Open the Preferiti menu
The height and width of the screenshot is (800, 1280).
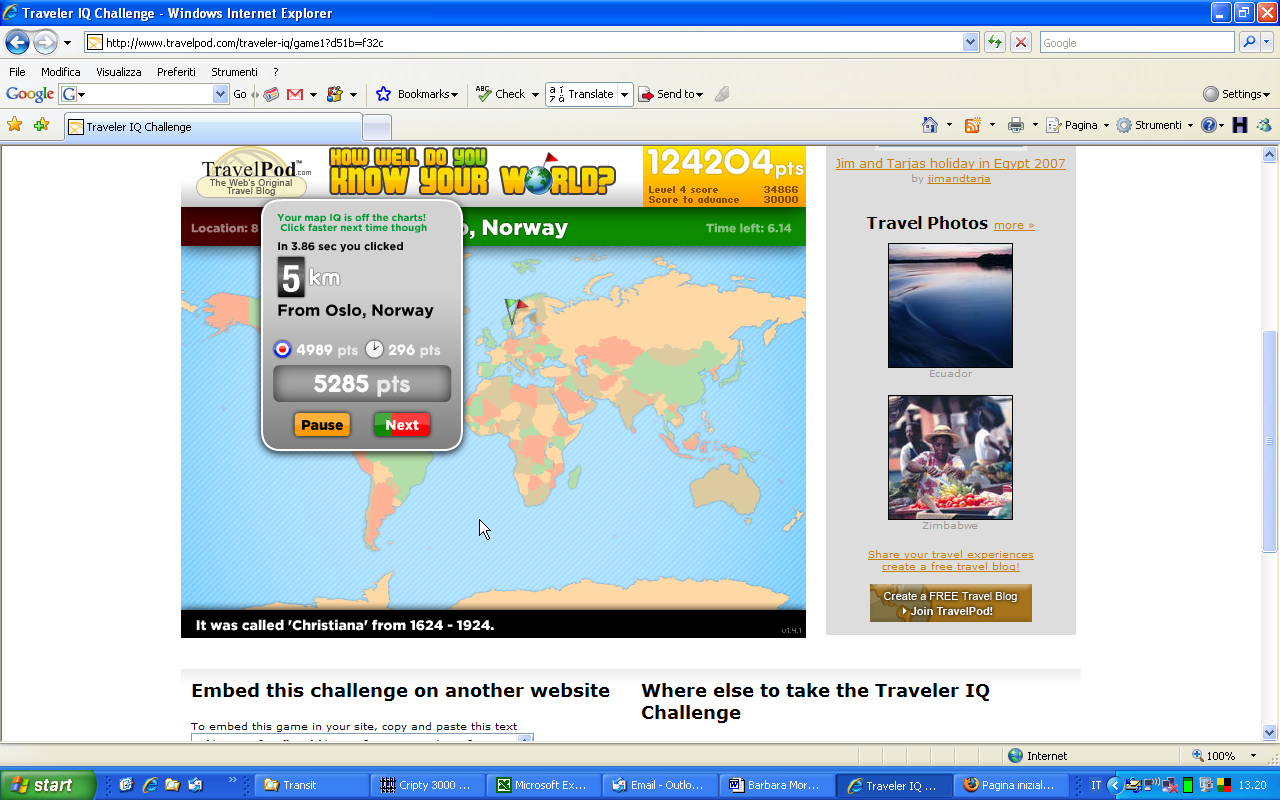point(176,72)
